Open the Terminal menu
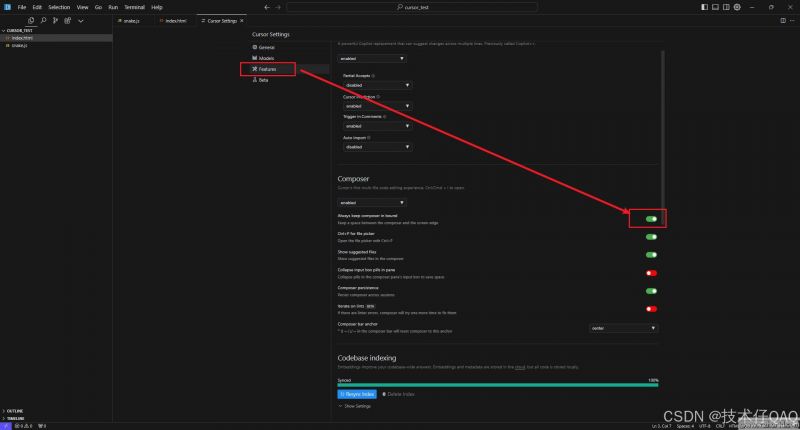This screenshot has height=430, width=800. point(135,7)
